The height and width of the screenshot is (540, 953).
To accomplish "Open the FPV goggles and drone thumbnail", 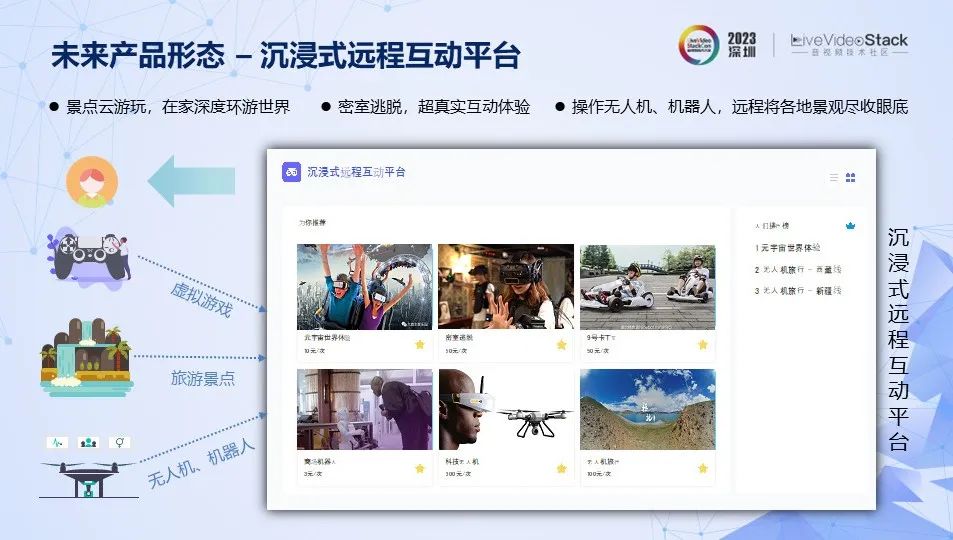I will [506, 409].
